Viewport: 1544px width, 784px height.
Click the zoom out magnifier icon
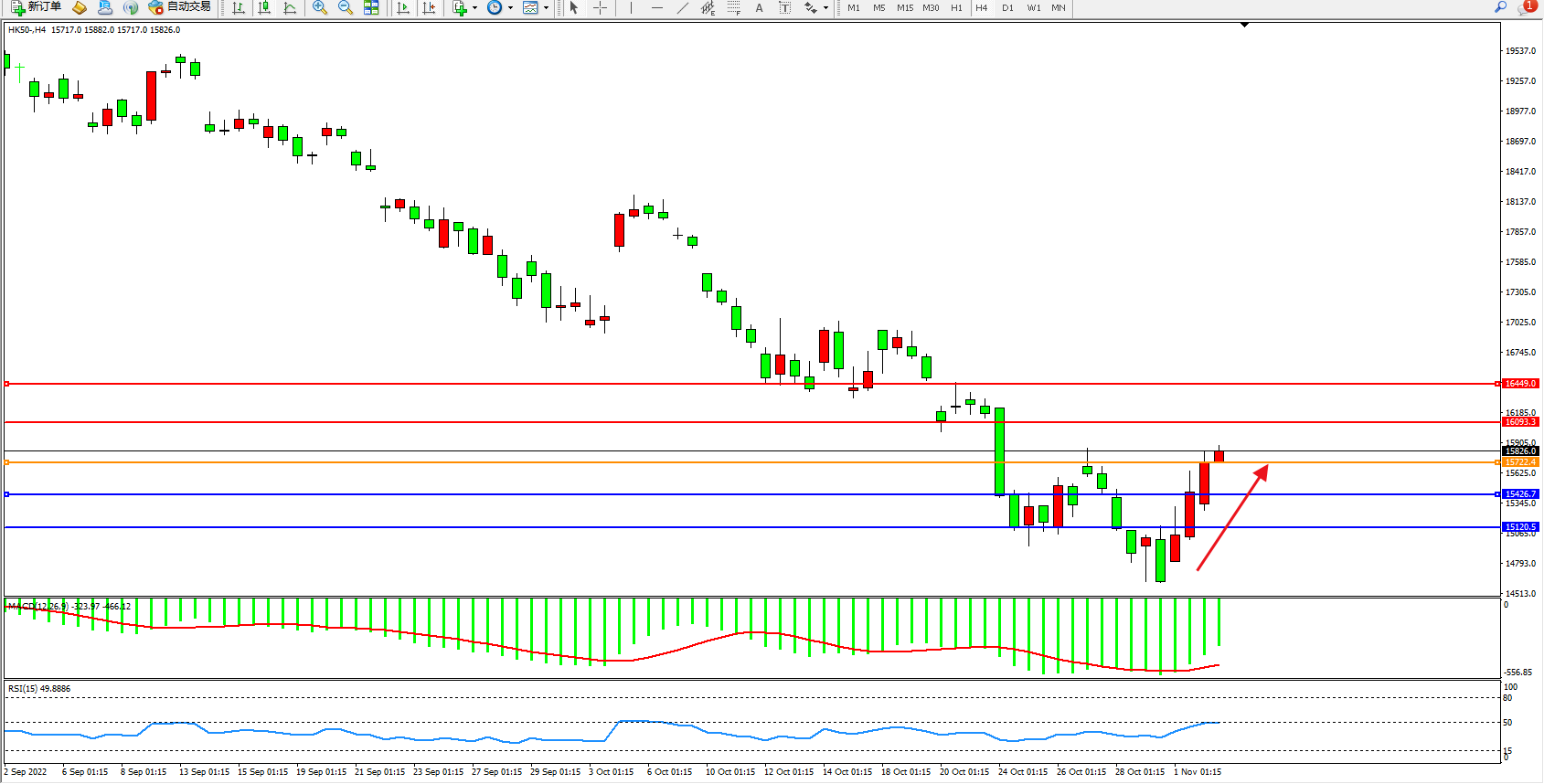click(345, 7)
